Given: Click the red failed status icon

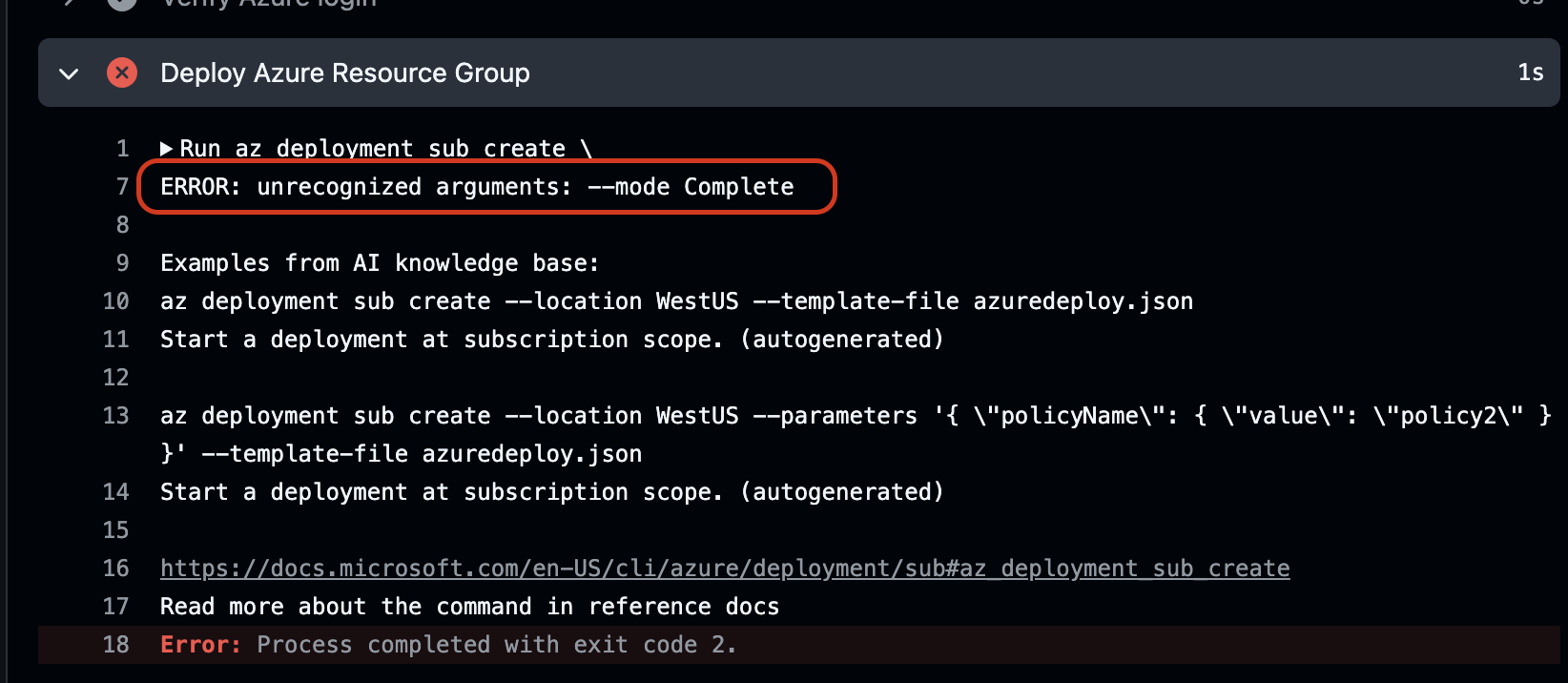Looking at the screenshot, I should pyautogui.click(x=122, y=72).
